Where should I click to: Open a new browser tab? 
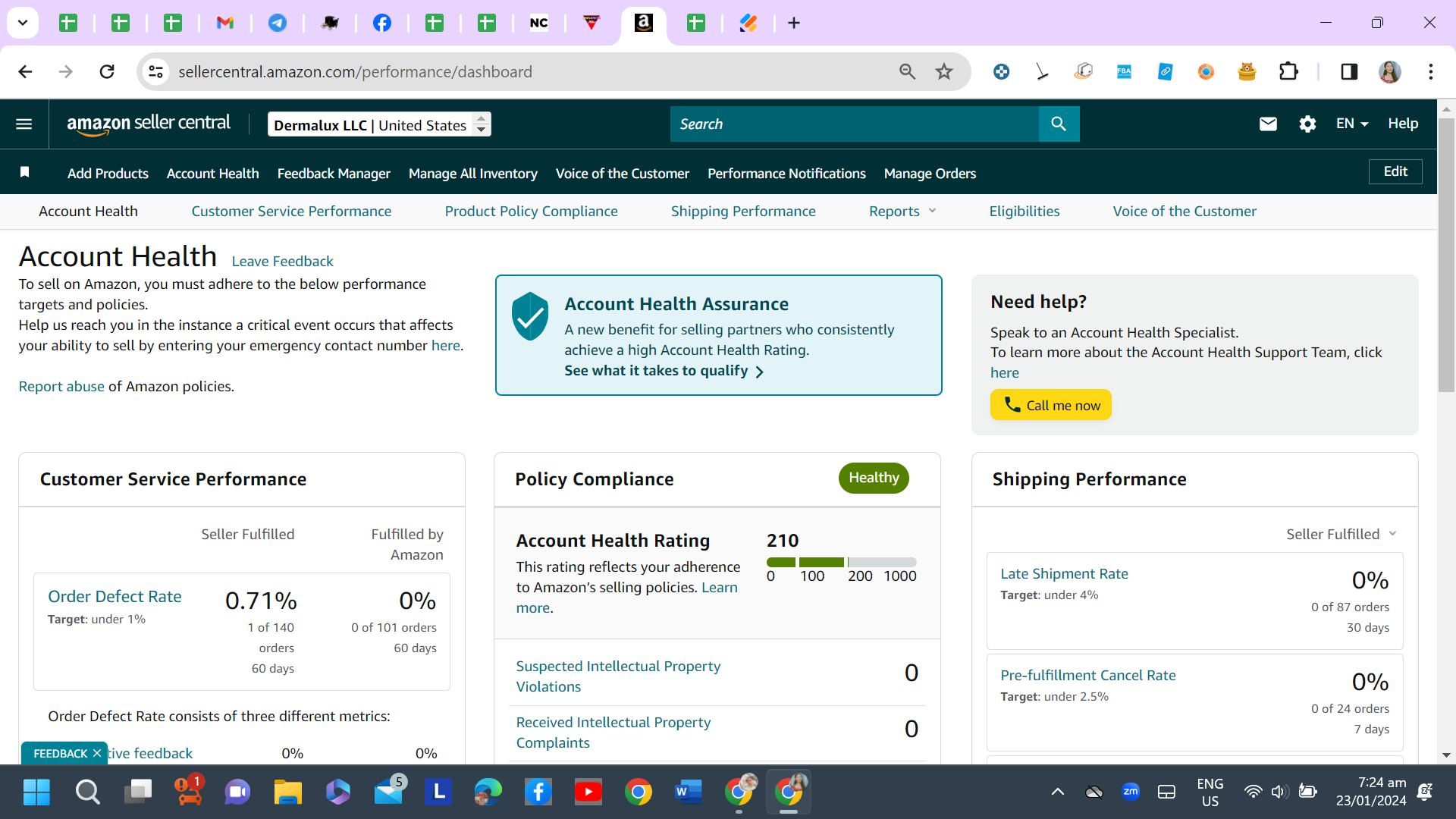pos(794,23)
